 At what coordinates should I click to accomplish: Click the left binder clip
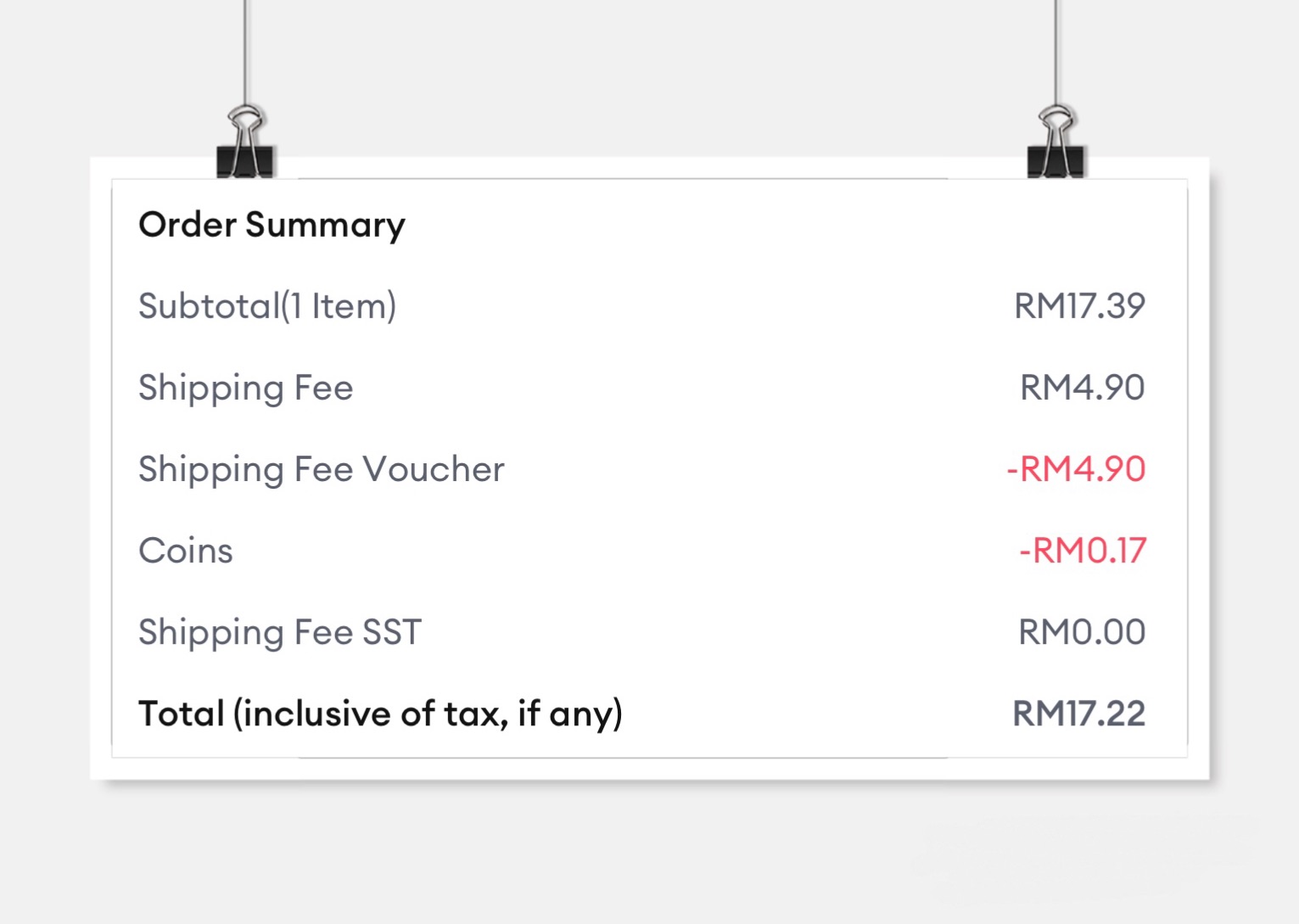tap(245, 144)
